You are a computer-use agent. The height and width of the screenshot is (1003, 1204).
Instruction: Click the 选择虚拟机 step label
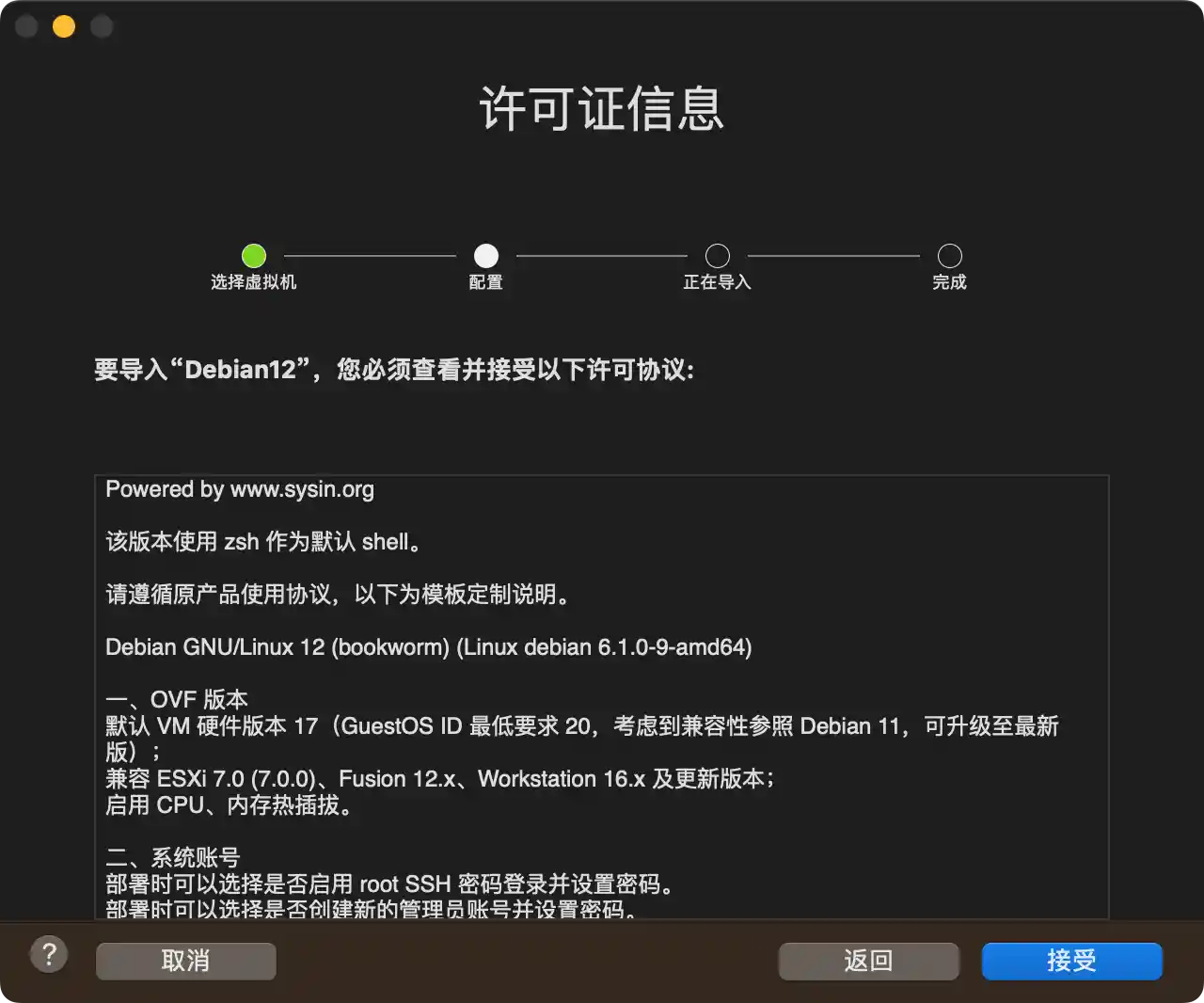pyautogui.click(x=254, y=282)
